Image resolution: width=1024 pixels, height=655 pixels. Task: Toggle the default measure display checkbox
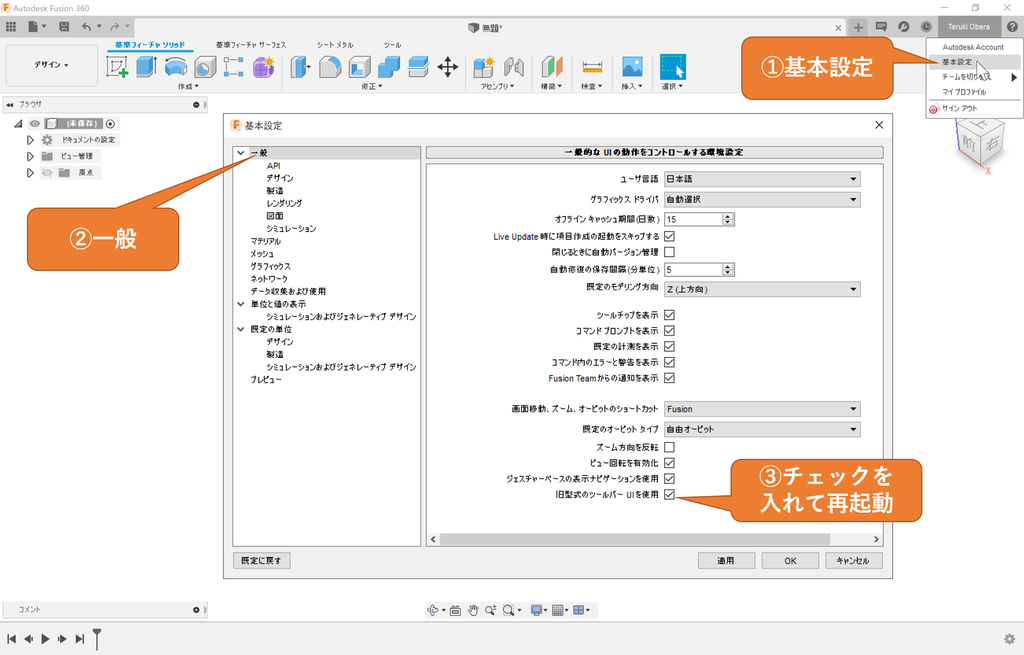[x=669, y=346]
